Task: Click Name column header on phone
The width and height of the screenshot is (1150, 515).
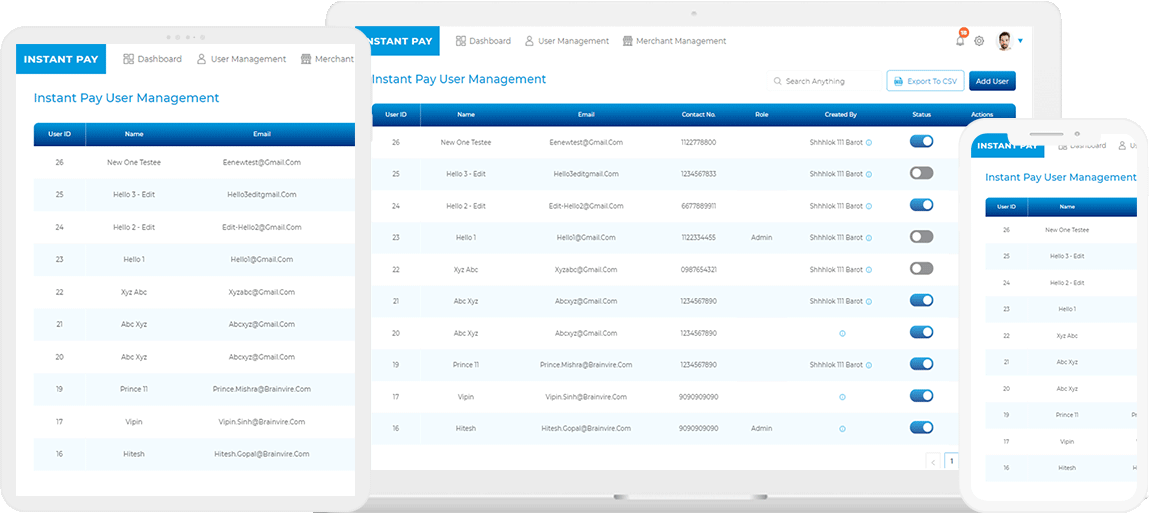Action: pyautogui.click(x=1067, y=207)
